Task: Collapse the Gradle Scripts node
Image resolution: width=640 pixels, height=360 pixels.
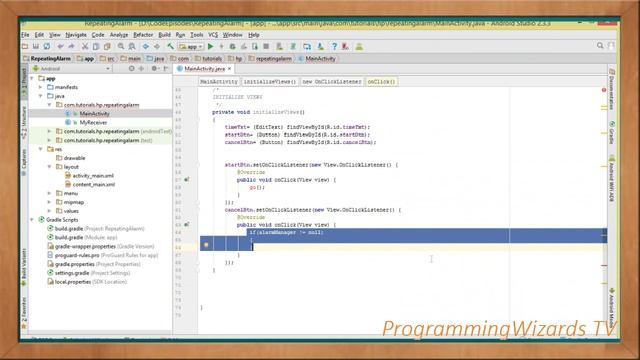Action: (32, 220)
